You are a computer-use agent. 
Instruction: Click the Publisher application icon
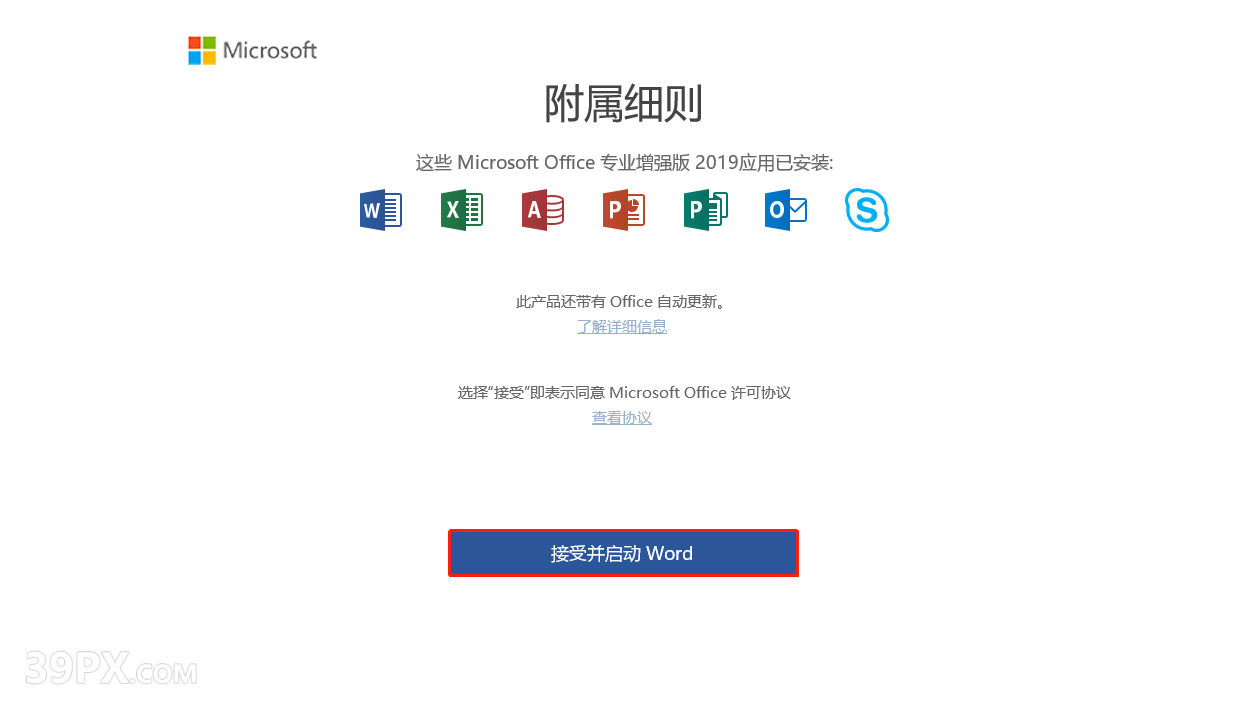[x=705, y=210]
